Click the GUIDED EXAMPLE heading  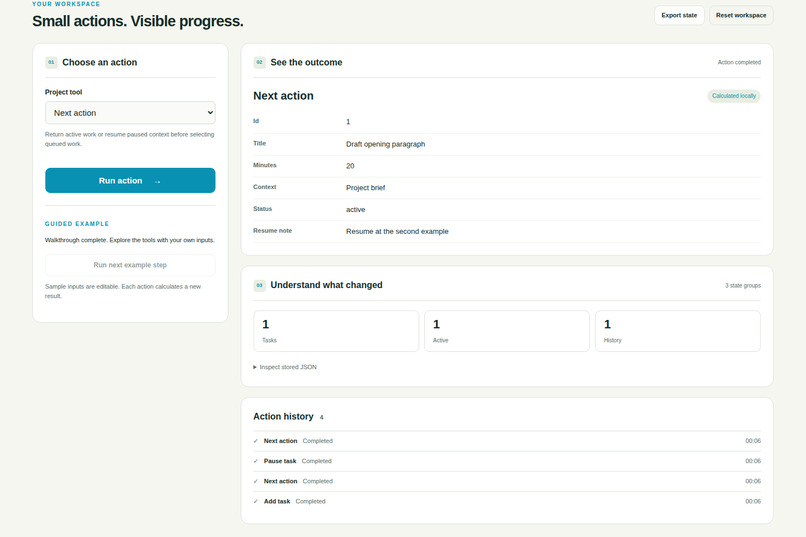77,224
